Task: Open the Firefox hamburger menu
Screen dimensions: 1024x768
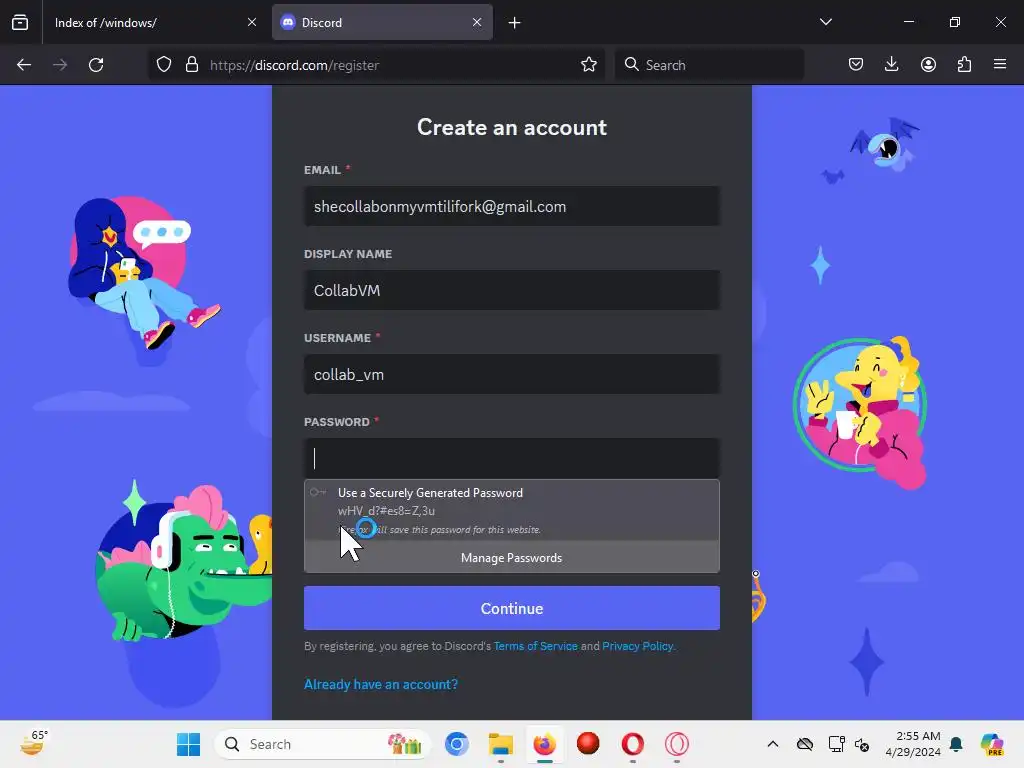Action: tap(1000, 65)
